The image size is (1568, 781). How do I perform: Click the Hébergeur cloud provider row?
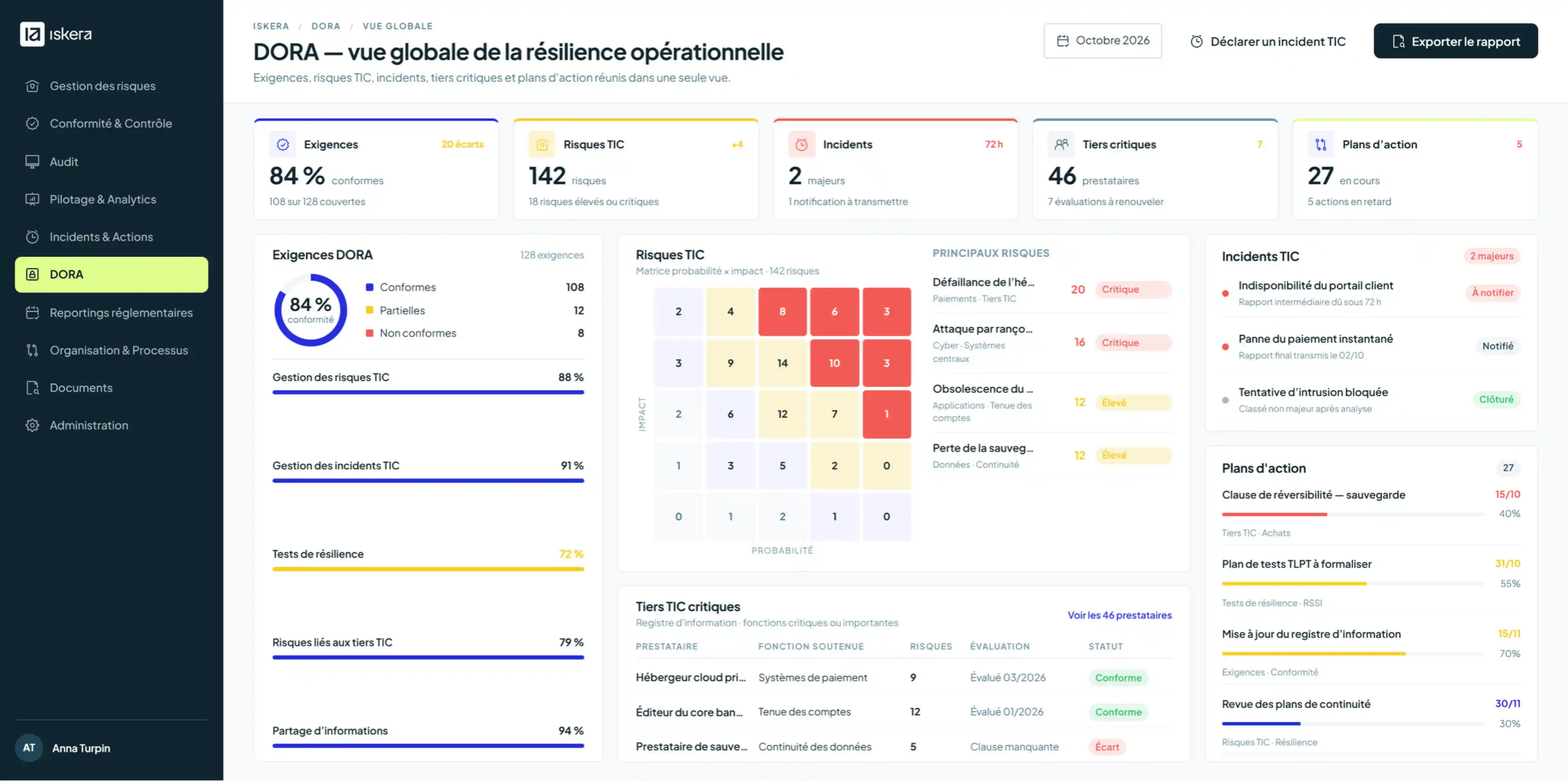point(903,678)
